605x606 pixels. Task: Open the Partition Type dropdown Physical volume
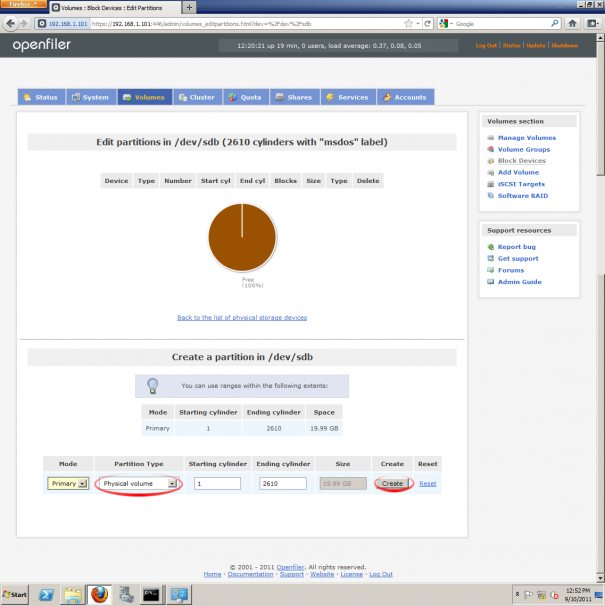138,483
